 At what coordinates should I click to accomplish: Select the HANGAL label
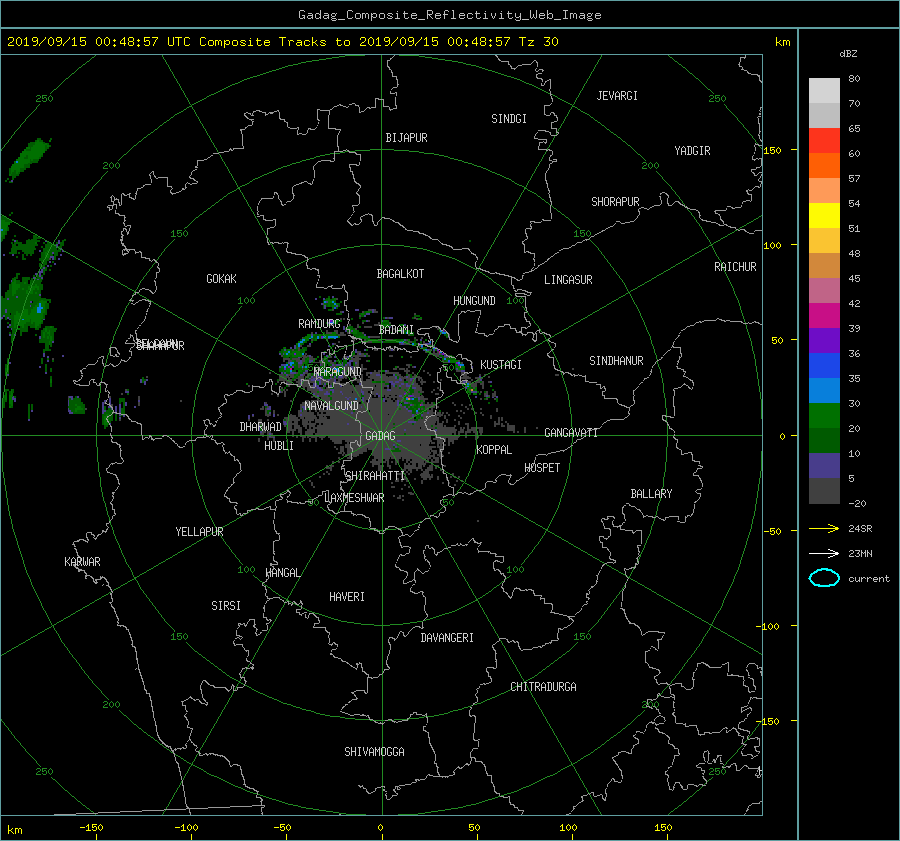(282, 573)
